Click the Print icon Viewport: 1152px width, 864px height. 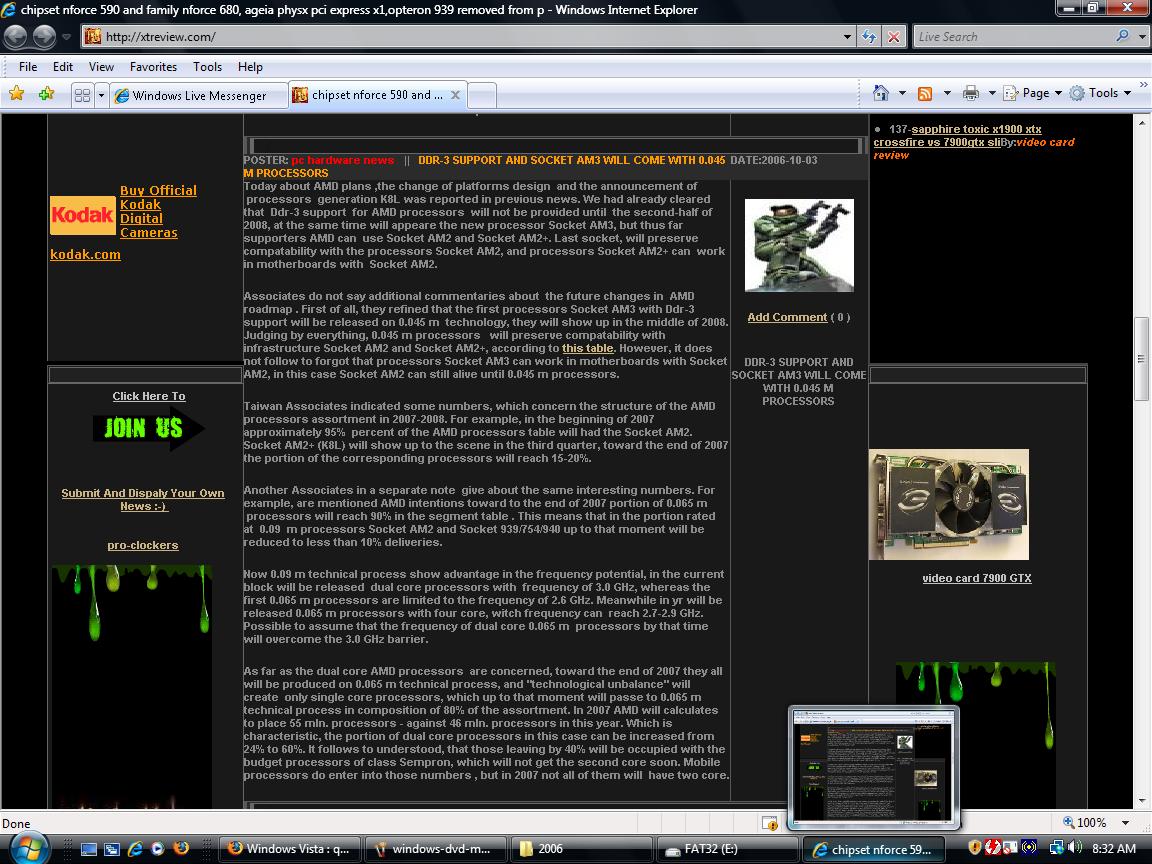[x=970, y=93]
